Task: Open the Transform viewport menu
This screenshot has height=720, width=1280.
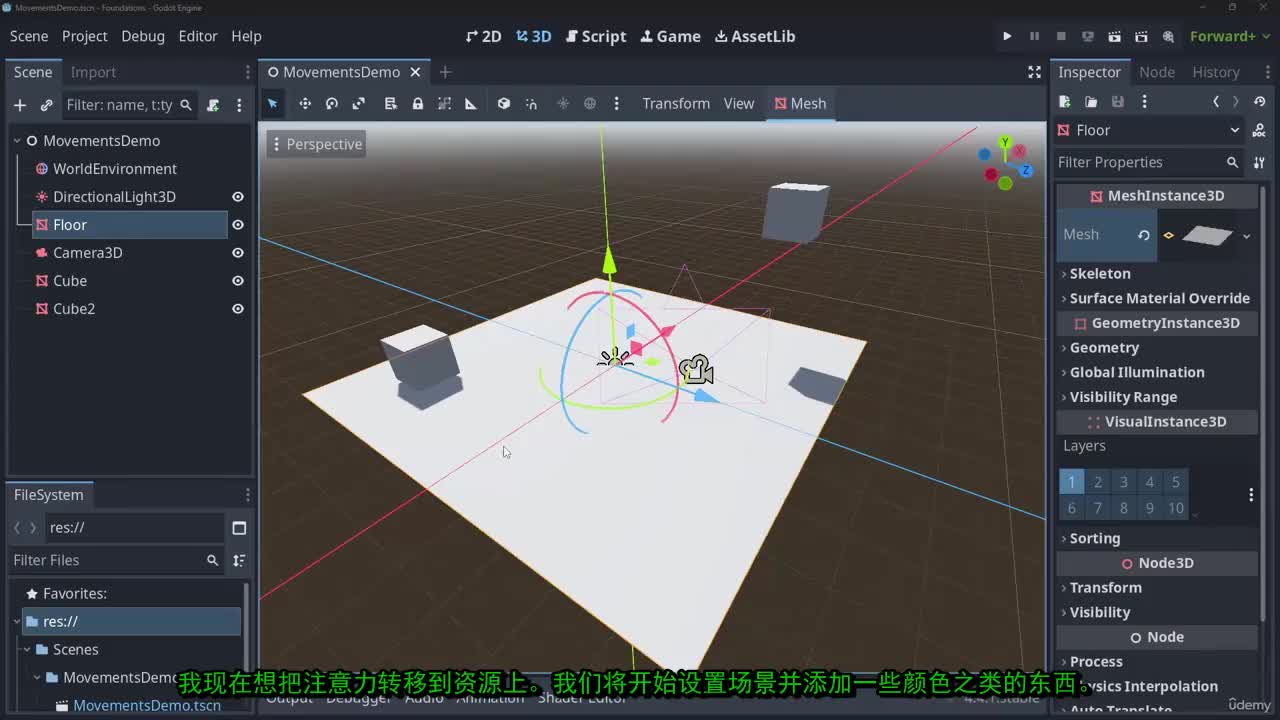Action: 676,104
